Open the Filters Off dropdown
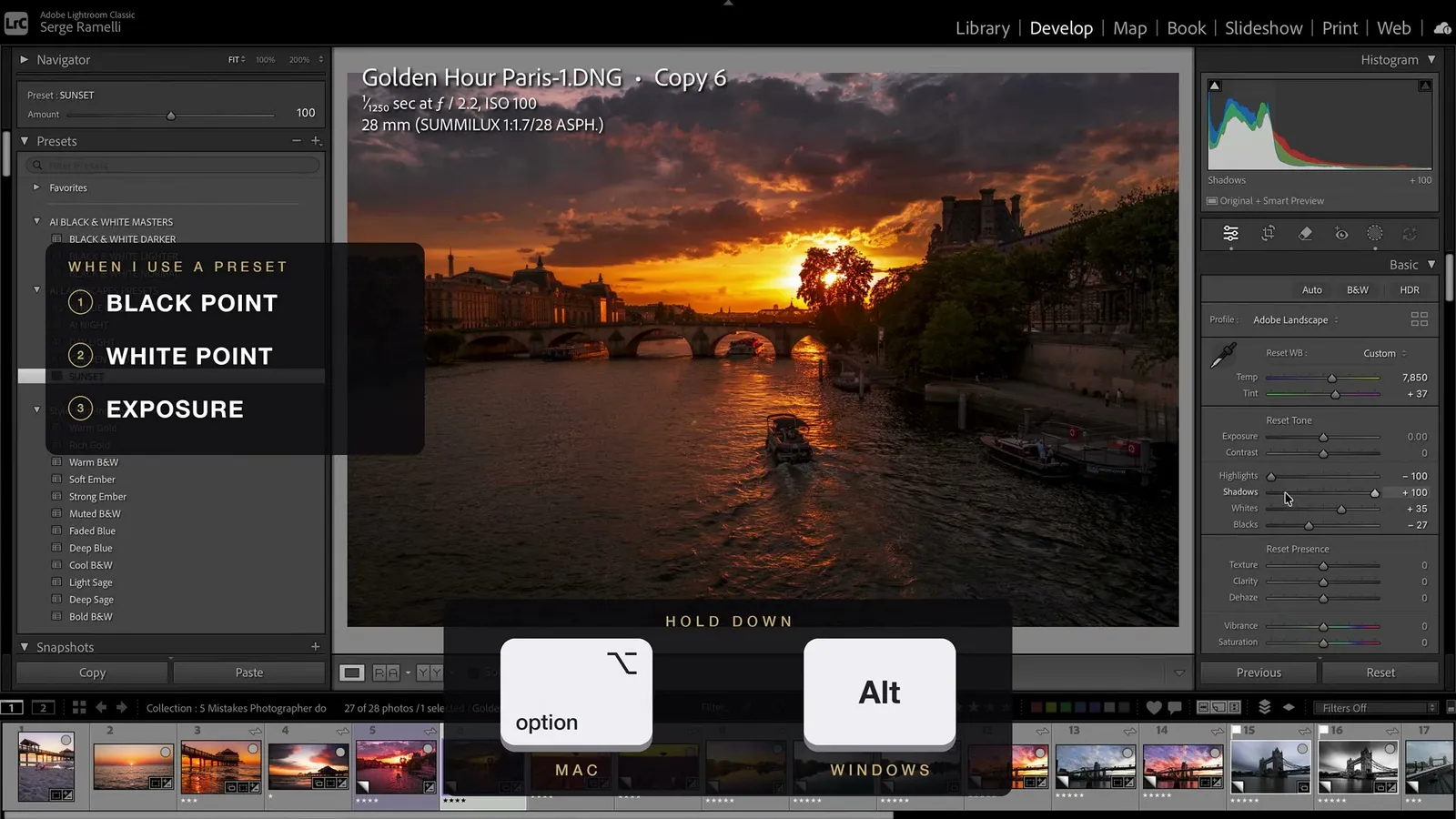The image size is (1456, 819). (1378, 707)
